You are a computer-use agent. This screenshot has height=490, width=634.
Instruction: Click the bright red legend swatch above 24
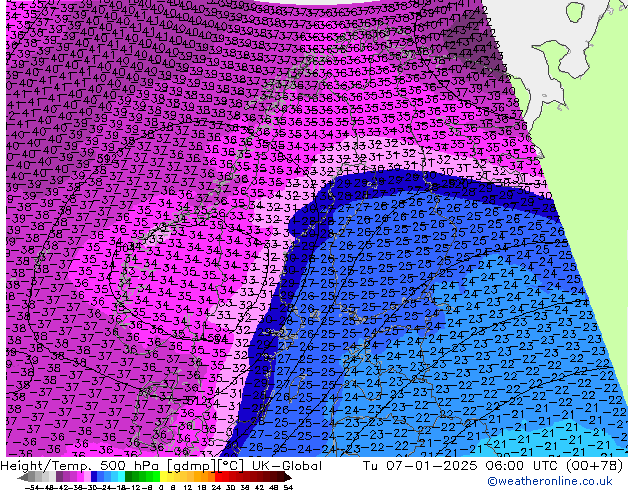click(x=218, y=477)
